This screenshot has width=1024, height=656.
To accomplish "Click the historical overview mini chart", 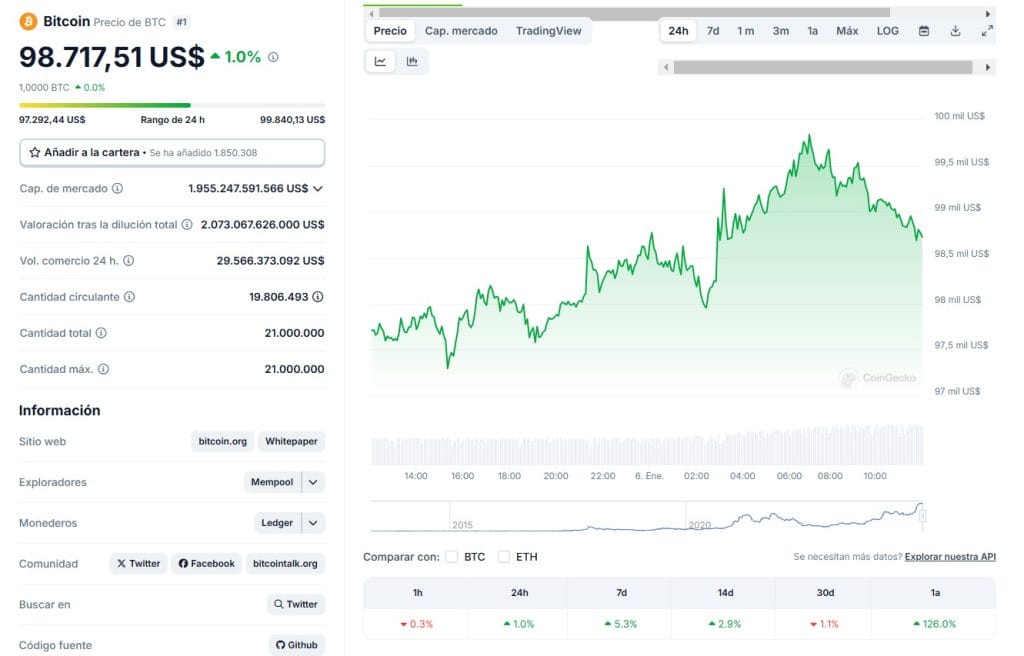I will pyautogui.click(x=647, y=516).
